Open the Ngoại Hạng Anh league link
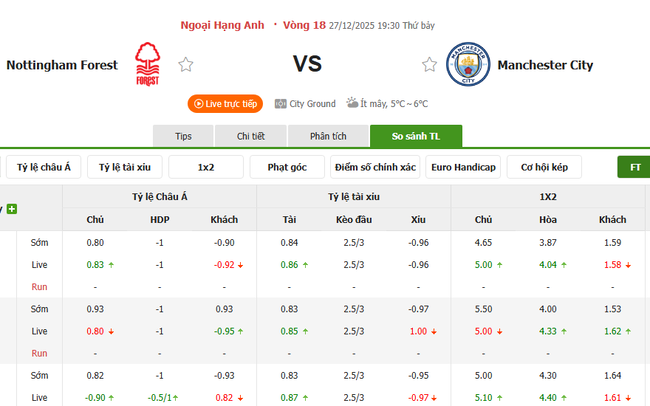Screen dimensions: 650x406 point(224,25)
